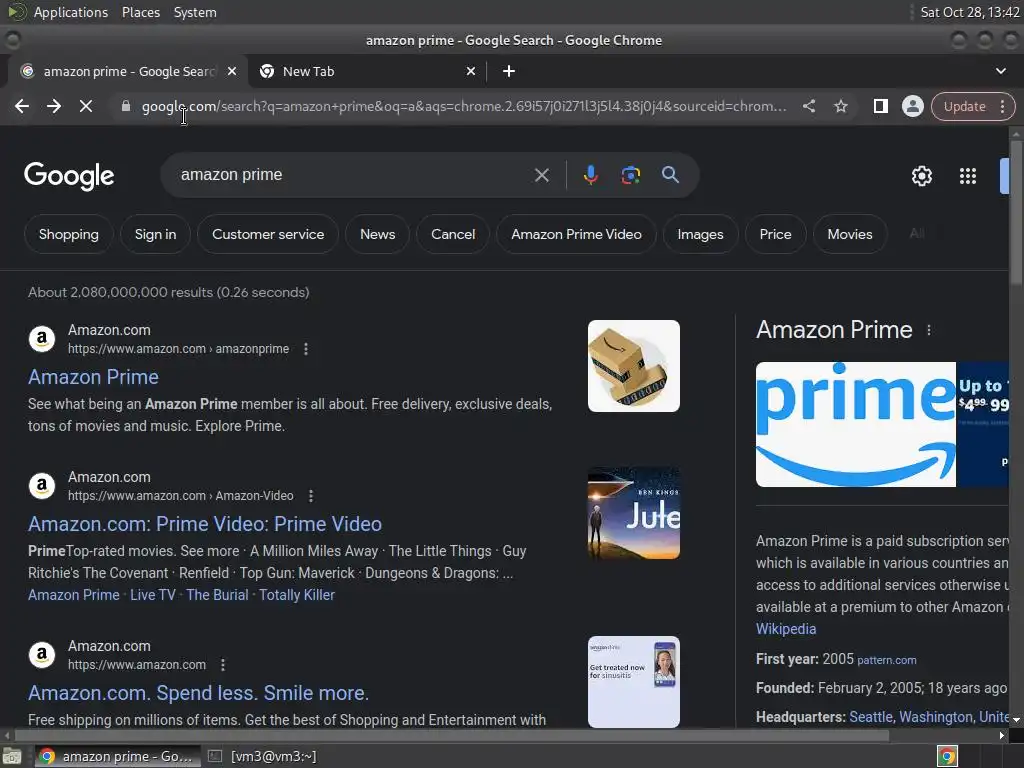Start voice search with the microphone
1024x768 pixels.
tap(590, 175)
